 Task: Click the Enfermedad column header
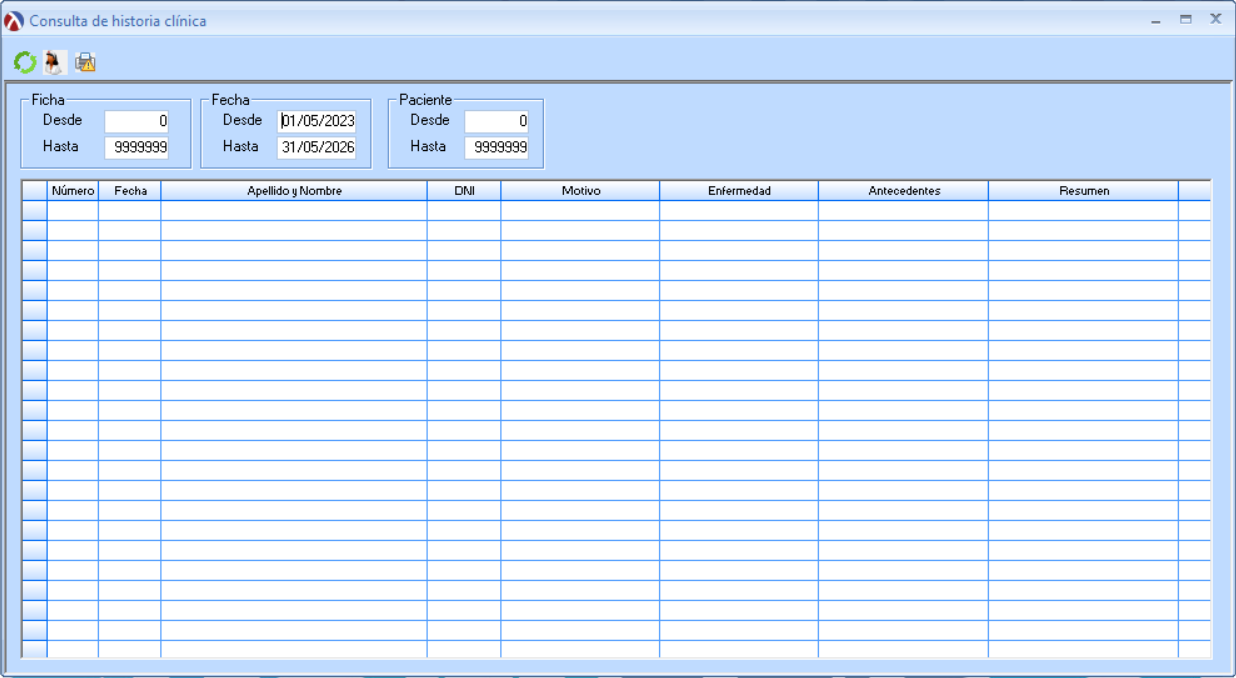pyautogui.click(x=739, y=191)
